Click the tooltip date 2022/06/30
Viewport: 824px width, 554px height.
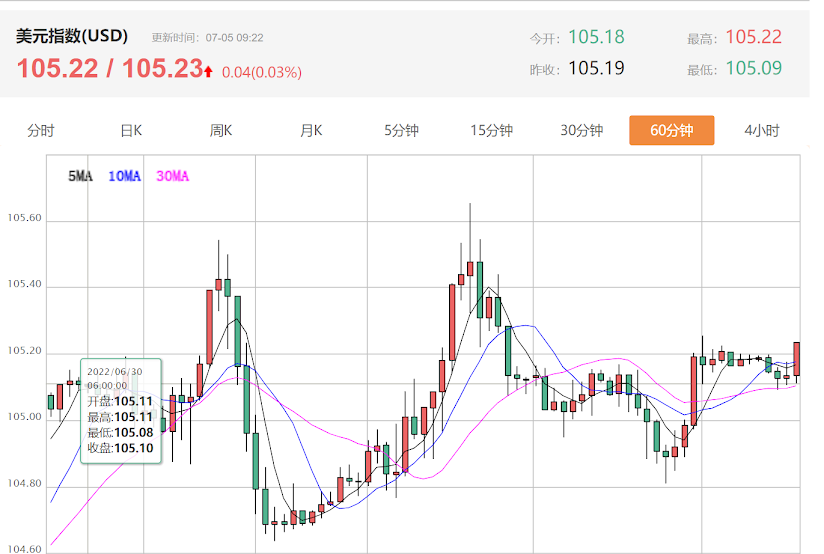[115, 372]
